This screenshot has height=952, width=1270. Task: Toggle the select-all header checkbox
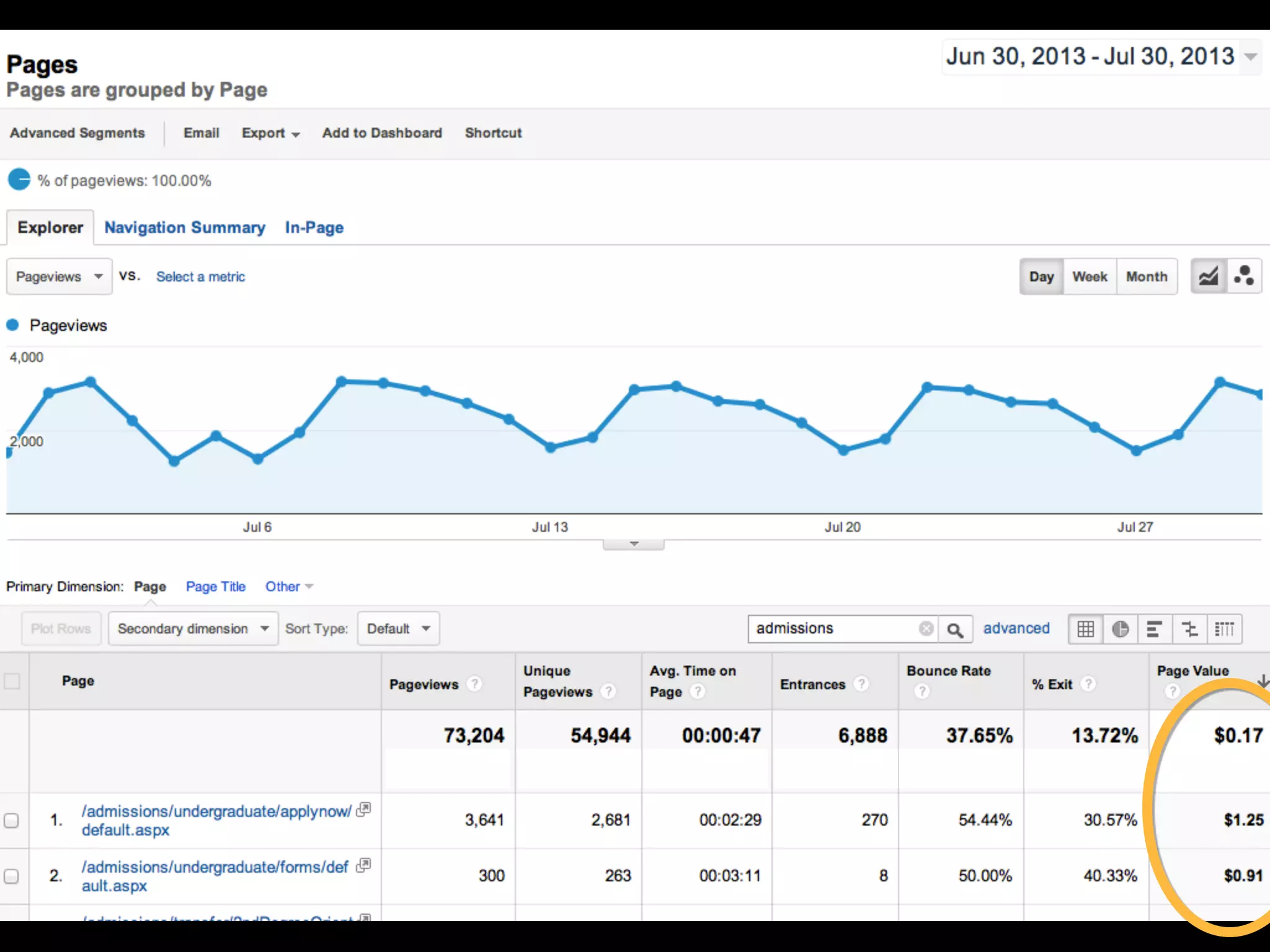(x=12, y=681)
